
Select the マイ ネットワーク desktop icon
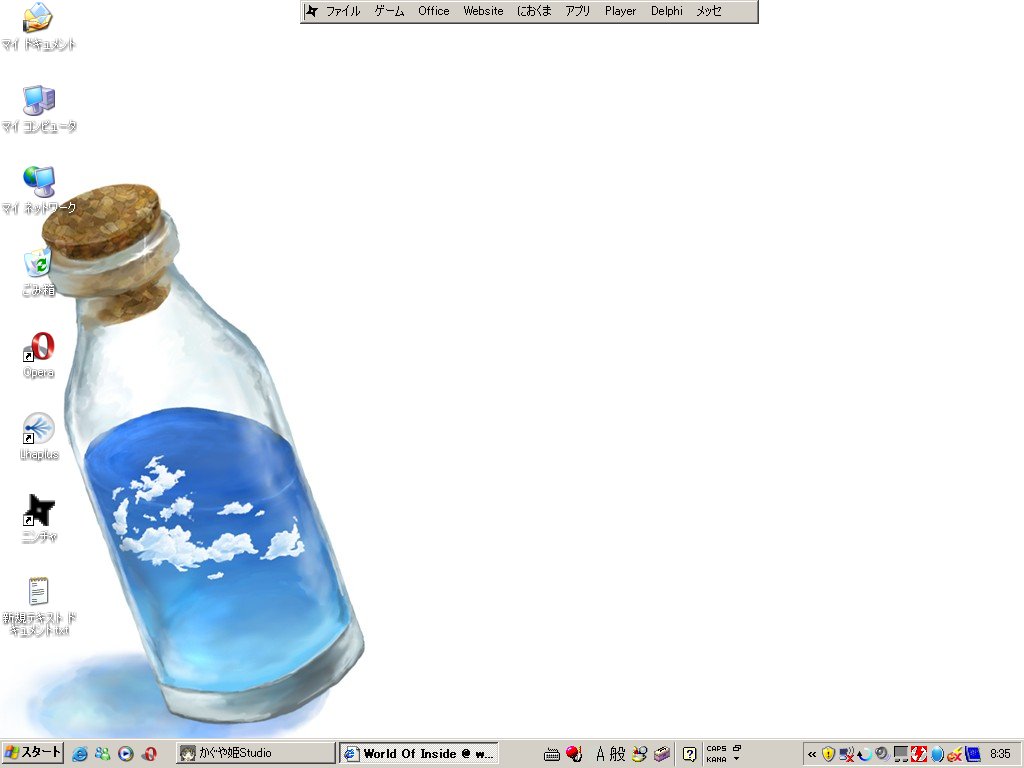click(x=39, y=190)
